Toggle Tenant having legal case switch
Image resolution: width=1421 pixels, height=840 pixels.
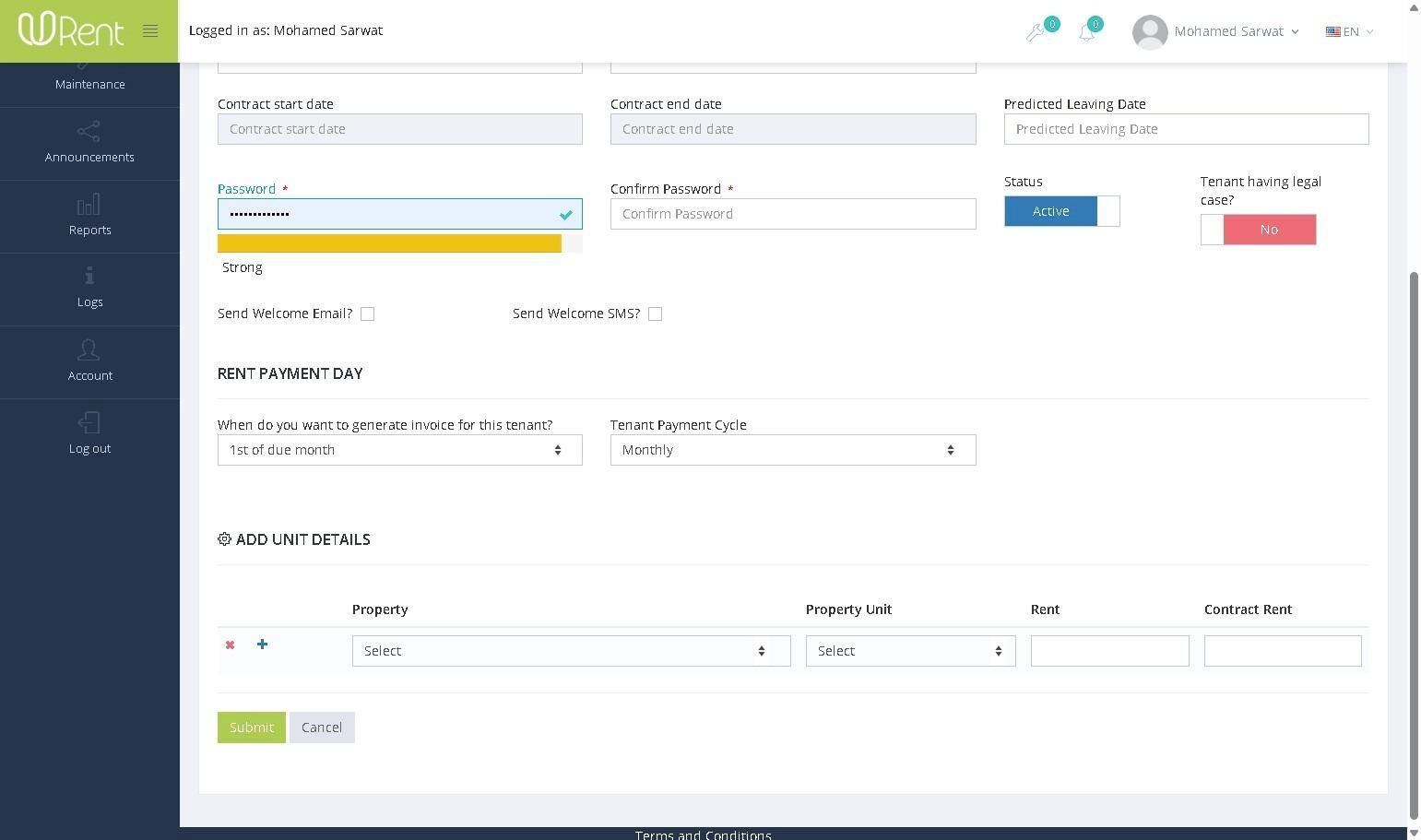pos(1258,230)
